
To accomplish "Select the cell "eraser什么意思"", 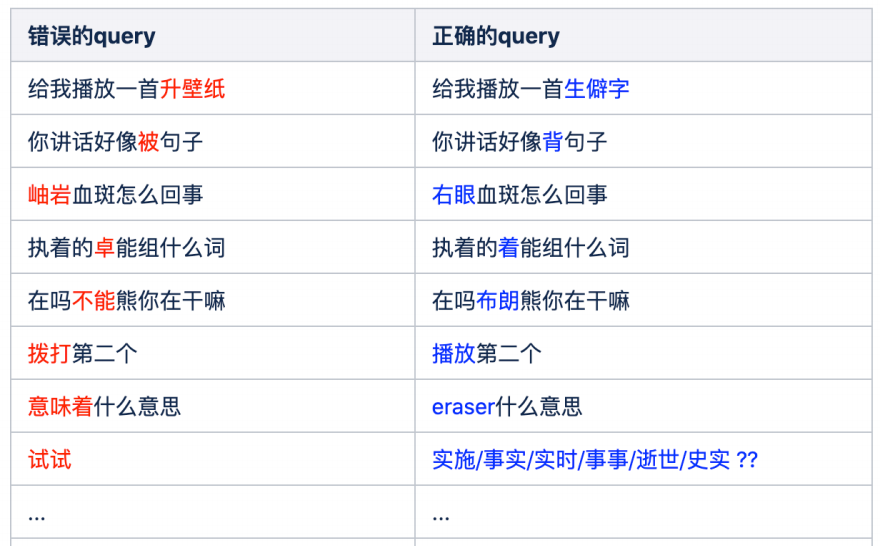I will pyautogui.click(x=644, y=406).
